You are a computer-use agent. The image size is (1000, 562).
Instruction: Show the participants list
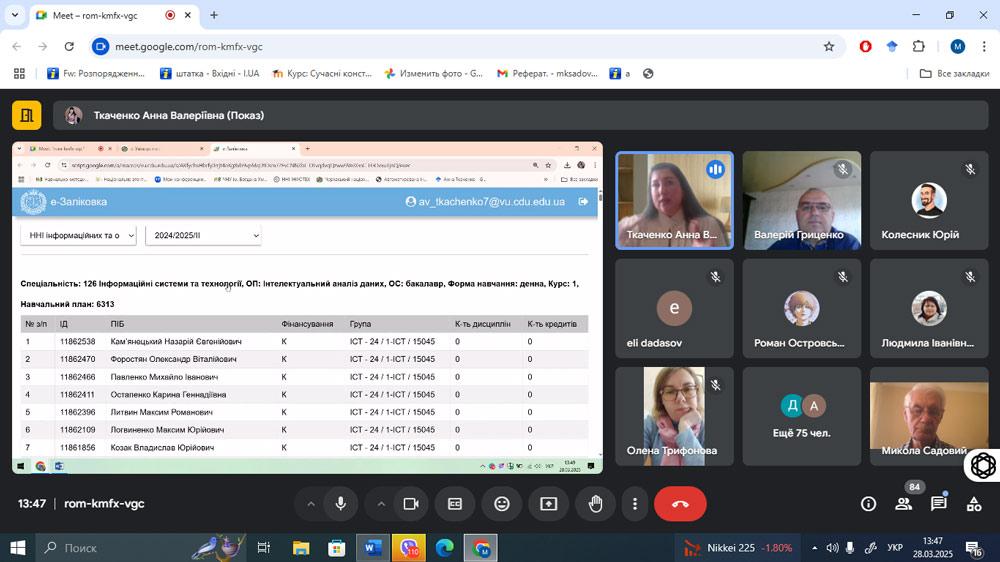pyautogui.click(x=904, y=504)
